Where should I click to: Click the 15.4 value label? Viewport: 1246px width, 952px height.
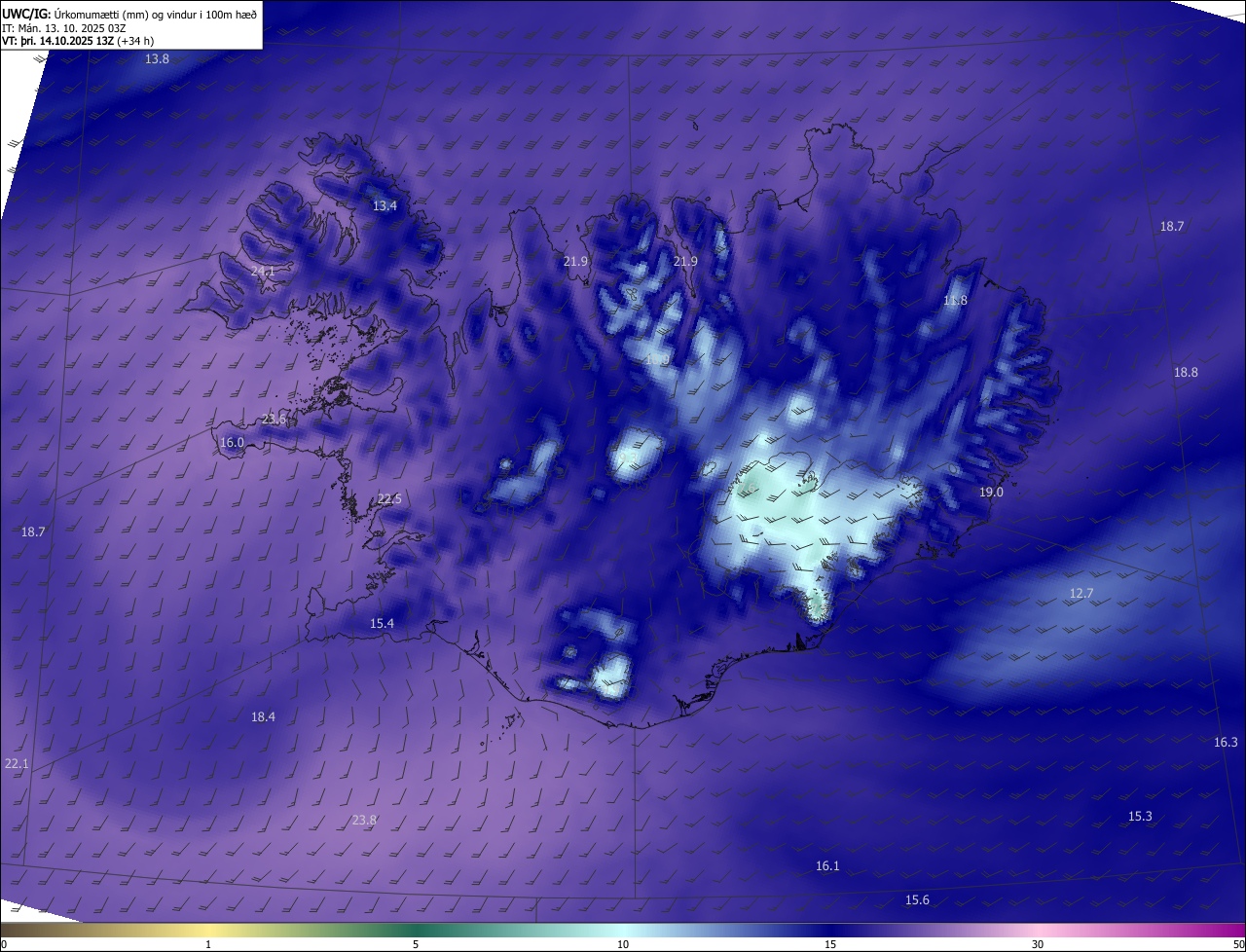tap(382, 624)
